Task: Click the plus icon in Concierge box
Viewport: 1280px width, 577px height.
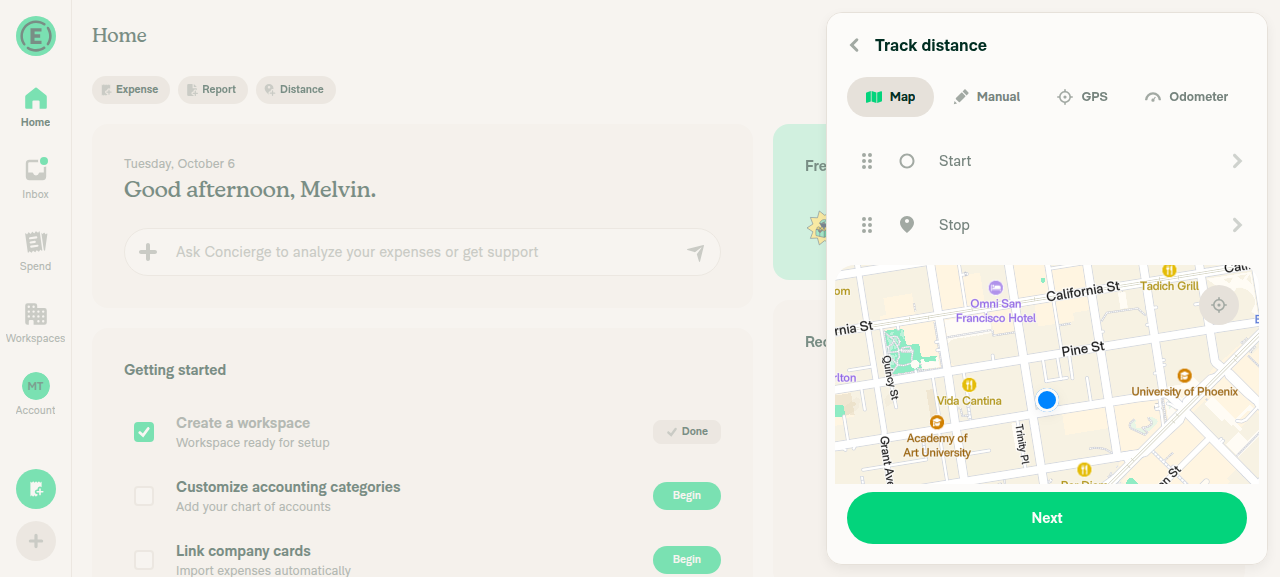Action: [x=148, y=252]
